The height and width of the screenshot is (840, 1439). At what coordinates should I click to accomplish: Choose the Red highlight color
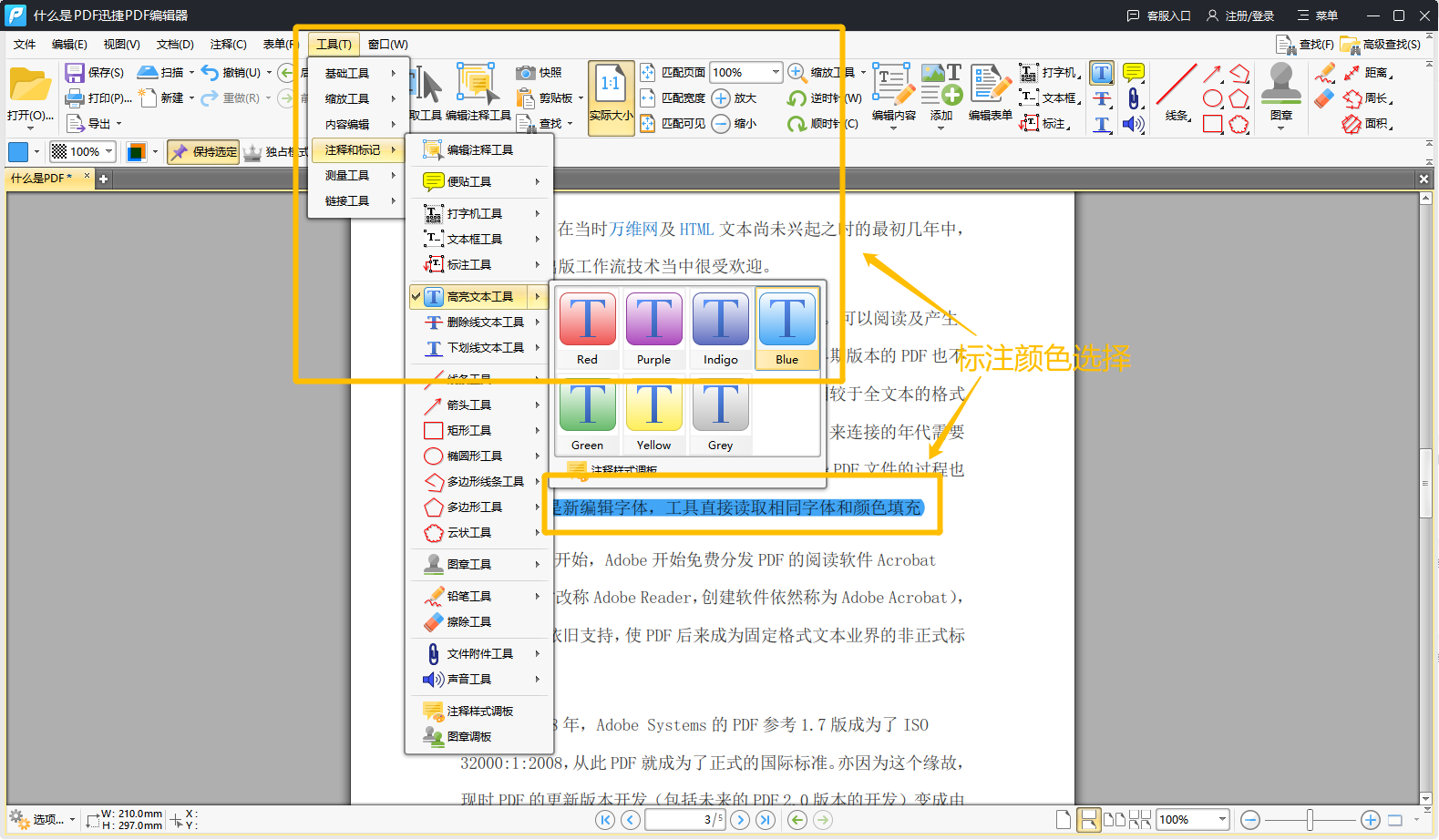point(588,329)
